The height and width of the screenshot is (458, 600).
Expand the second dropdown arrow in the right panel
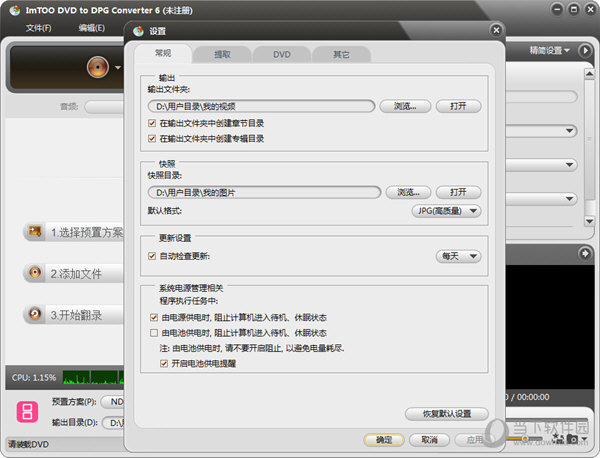pos(569,165)
